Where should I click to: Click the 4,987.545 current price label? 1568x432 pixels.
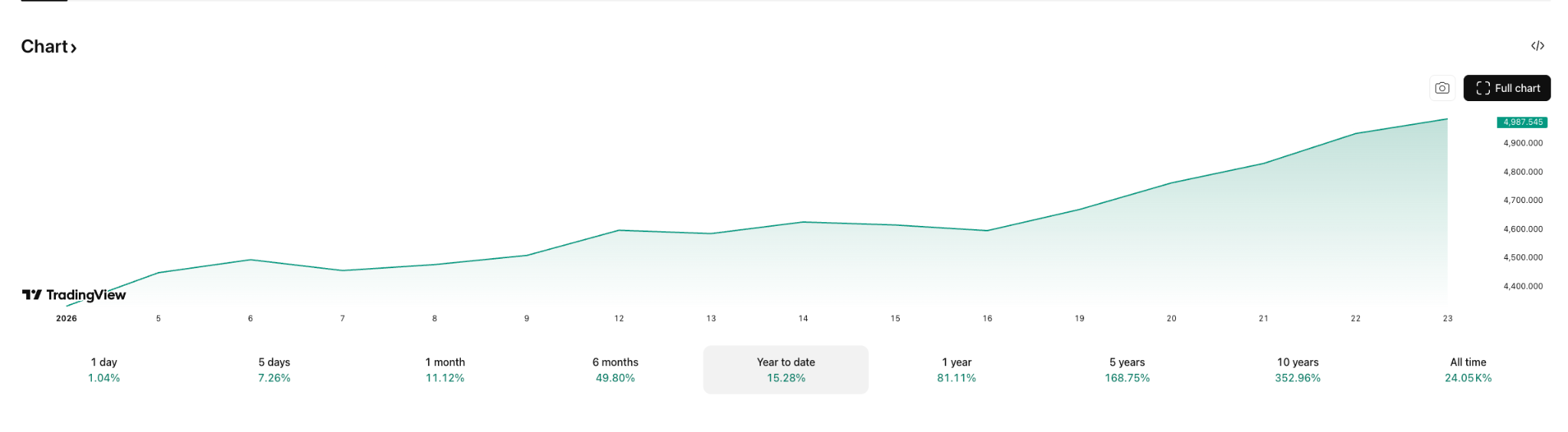[x=1522, y=123]
